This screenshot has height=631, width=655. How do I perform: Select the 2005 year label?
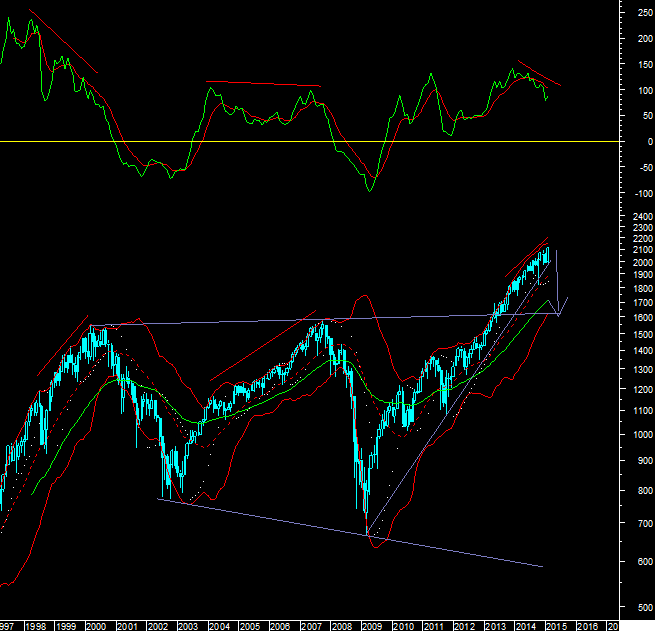click(250, 626)
